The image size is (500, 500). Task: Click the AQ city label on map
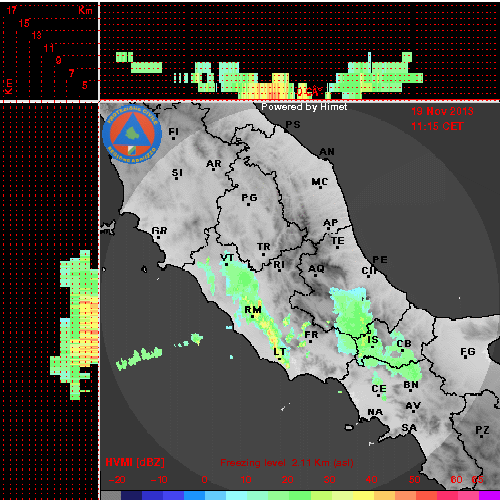click(x=316, y=269)
